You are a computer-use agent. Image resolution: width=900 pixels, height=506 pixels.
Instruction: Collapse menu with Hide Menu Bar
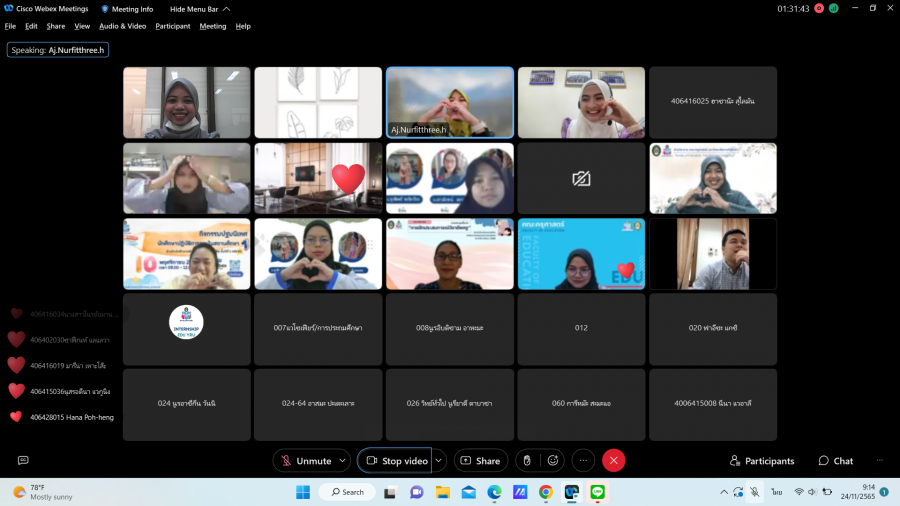click(199, 9)
